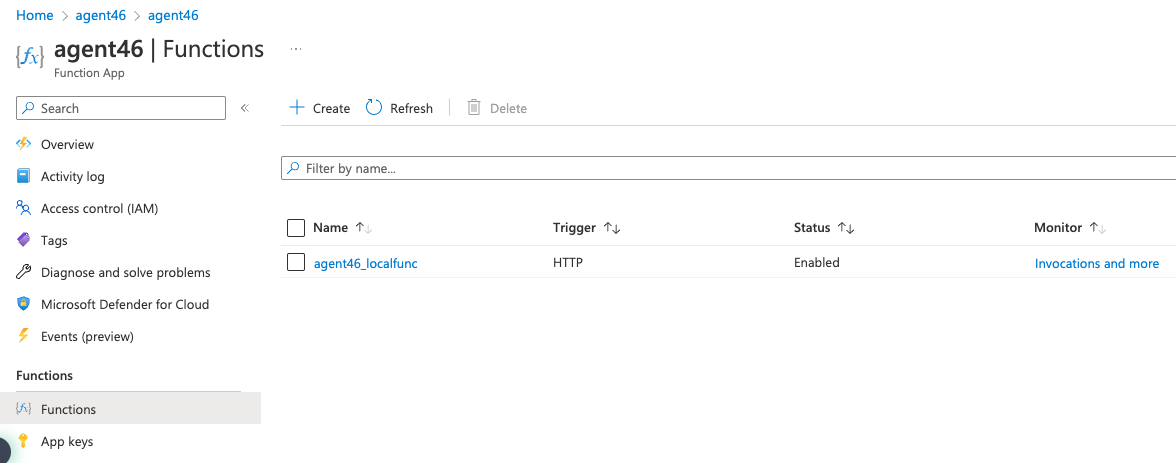Image resolution: width=1176 pixels, height=463 pixels.
Task: Focus the Filter by name field
Action: [728, 168]
